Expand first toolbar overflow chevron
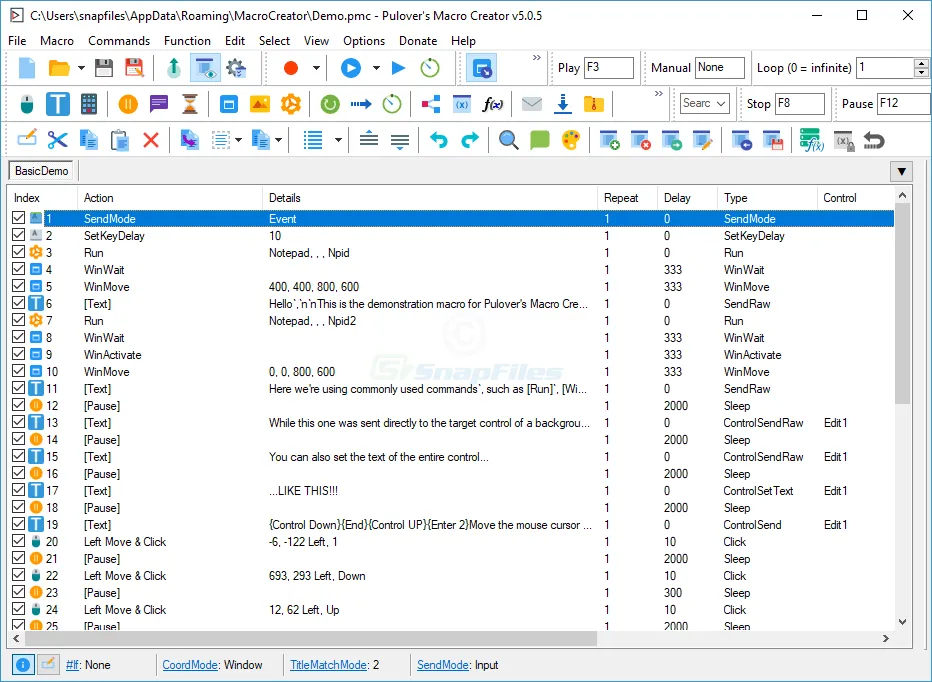The width and height of the screenshot is (932, 682). (537, 58)
